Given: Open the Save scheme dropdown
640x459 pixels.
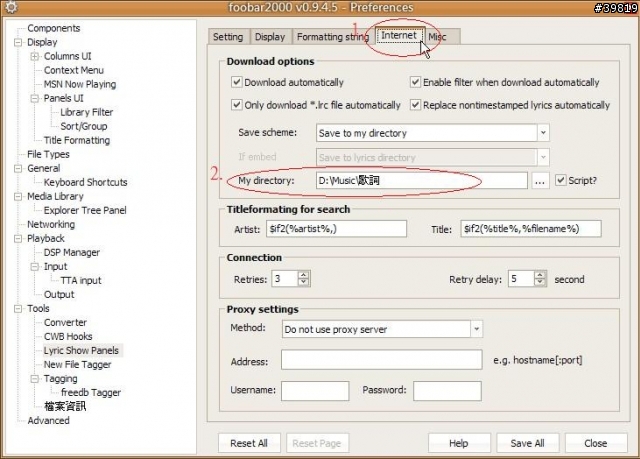Looking at the screenshot, I should 543,133.
